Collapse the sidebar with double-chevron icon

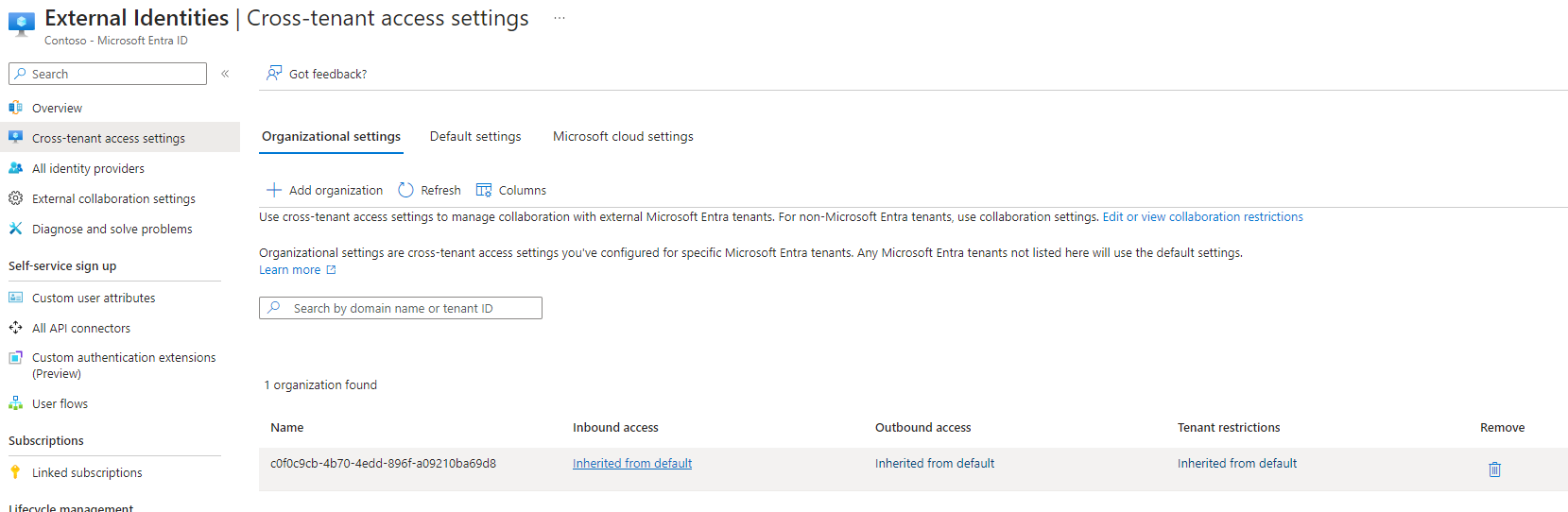[225, 74]
